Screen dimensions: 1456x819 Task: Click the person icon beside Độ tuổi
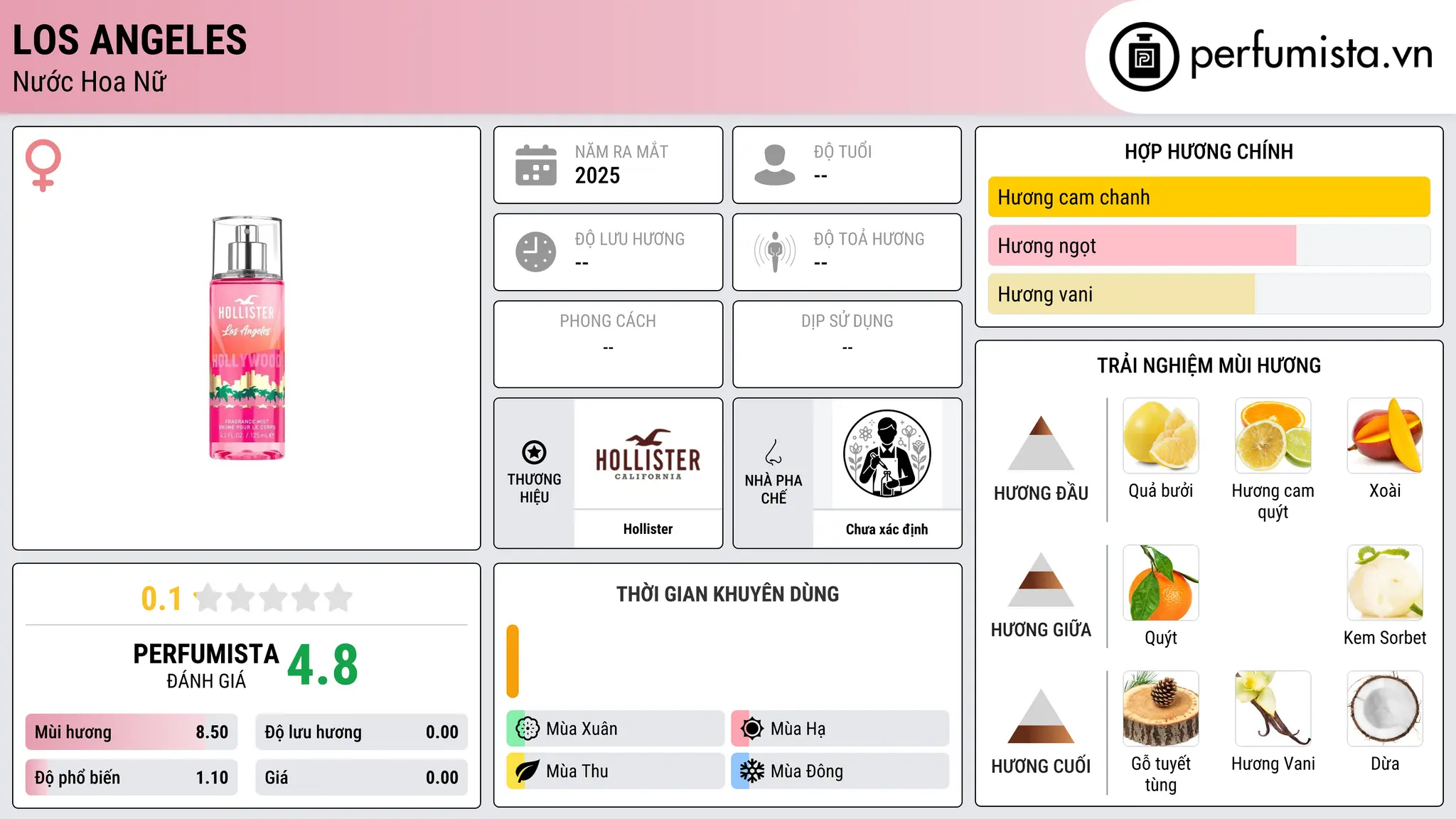click(774, 165)
